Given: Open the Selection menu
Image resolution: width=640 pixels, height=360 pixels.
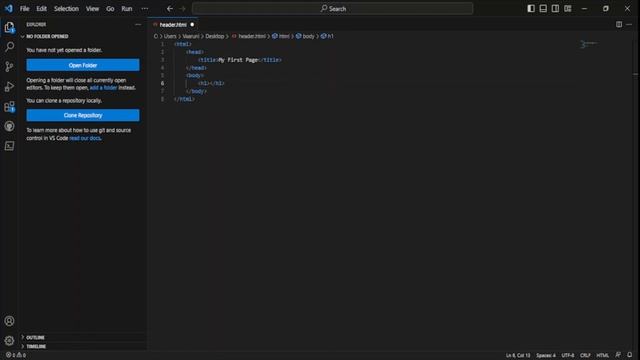Looking at the screenshot, I should point(66,9).
